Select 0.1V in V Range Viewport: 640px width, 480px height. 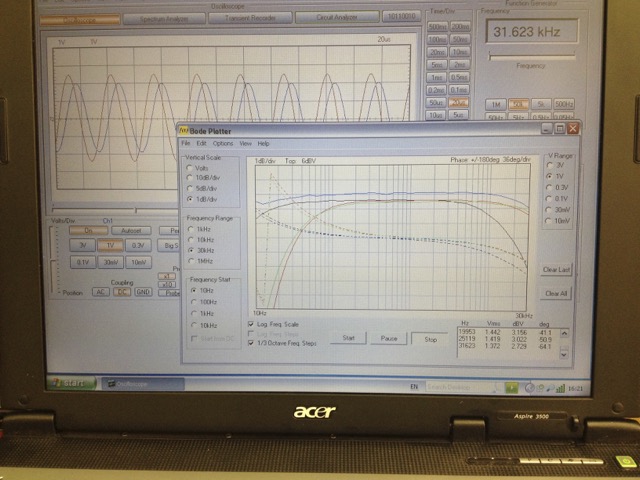pyautogui.click(x=558, y=198)
